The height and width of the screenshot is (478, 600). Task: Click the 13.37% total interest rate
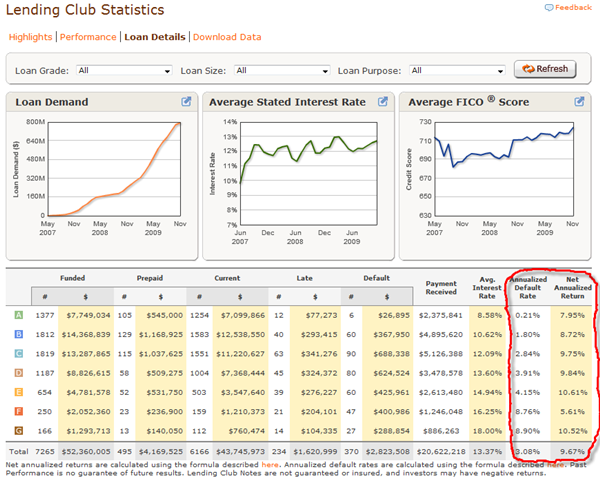coord(487,451)
